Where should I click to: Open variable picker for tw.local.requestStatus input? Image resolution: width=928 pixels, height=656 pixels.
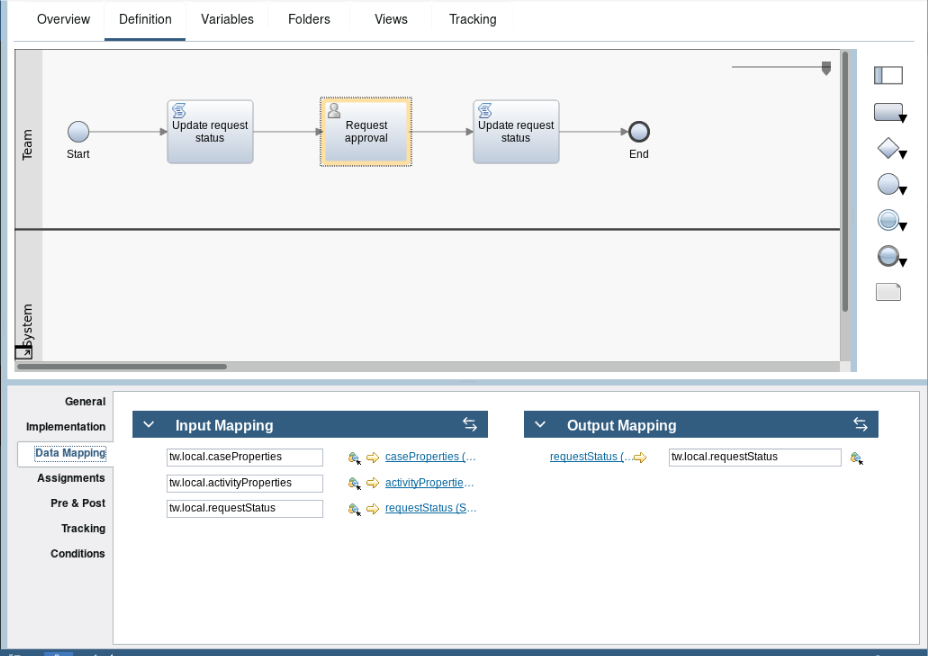point(354,509)
